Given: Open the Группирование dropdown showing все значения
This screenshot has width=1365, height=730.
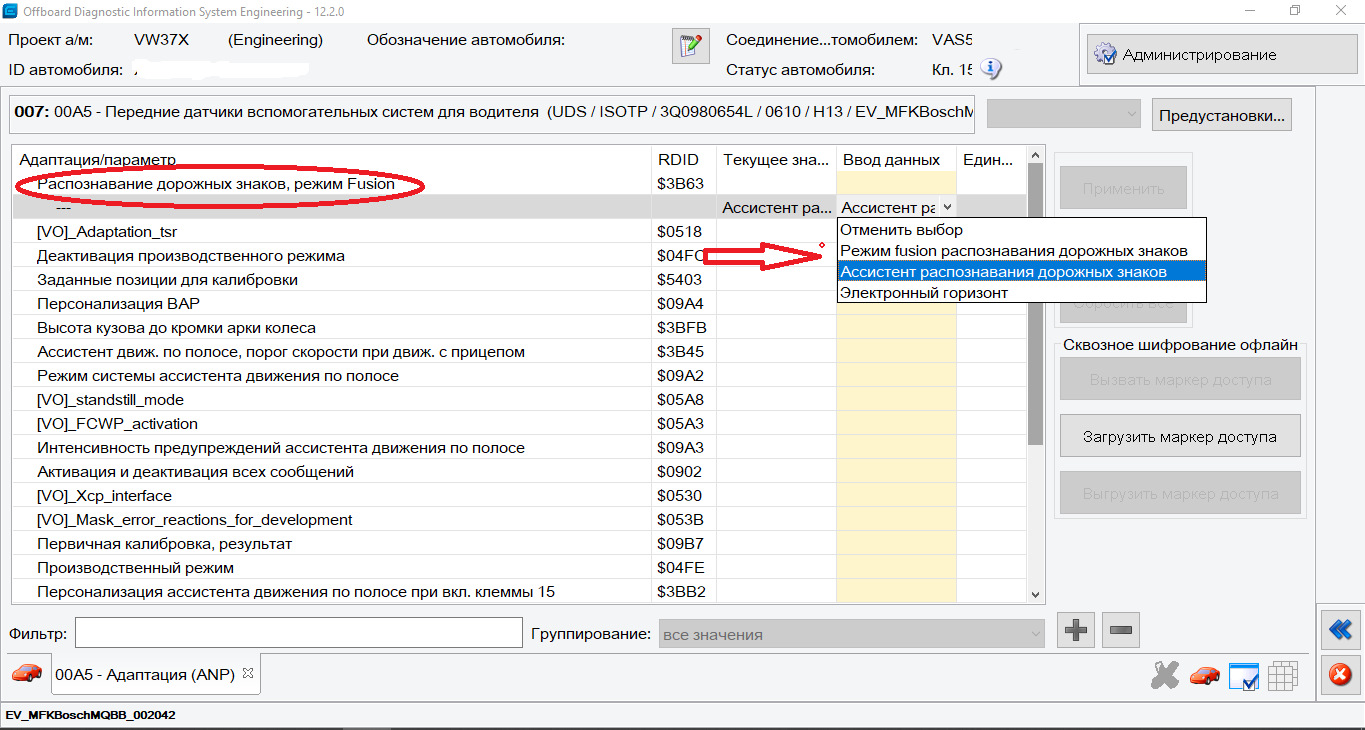Looking at the screenshot, I should [852, 634].
